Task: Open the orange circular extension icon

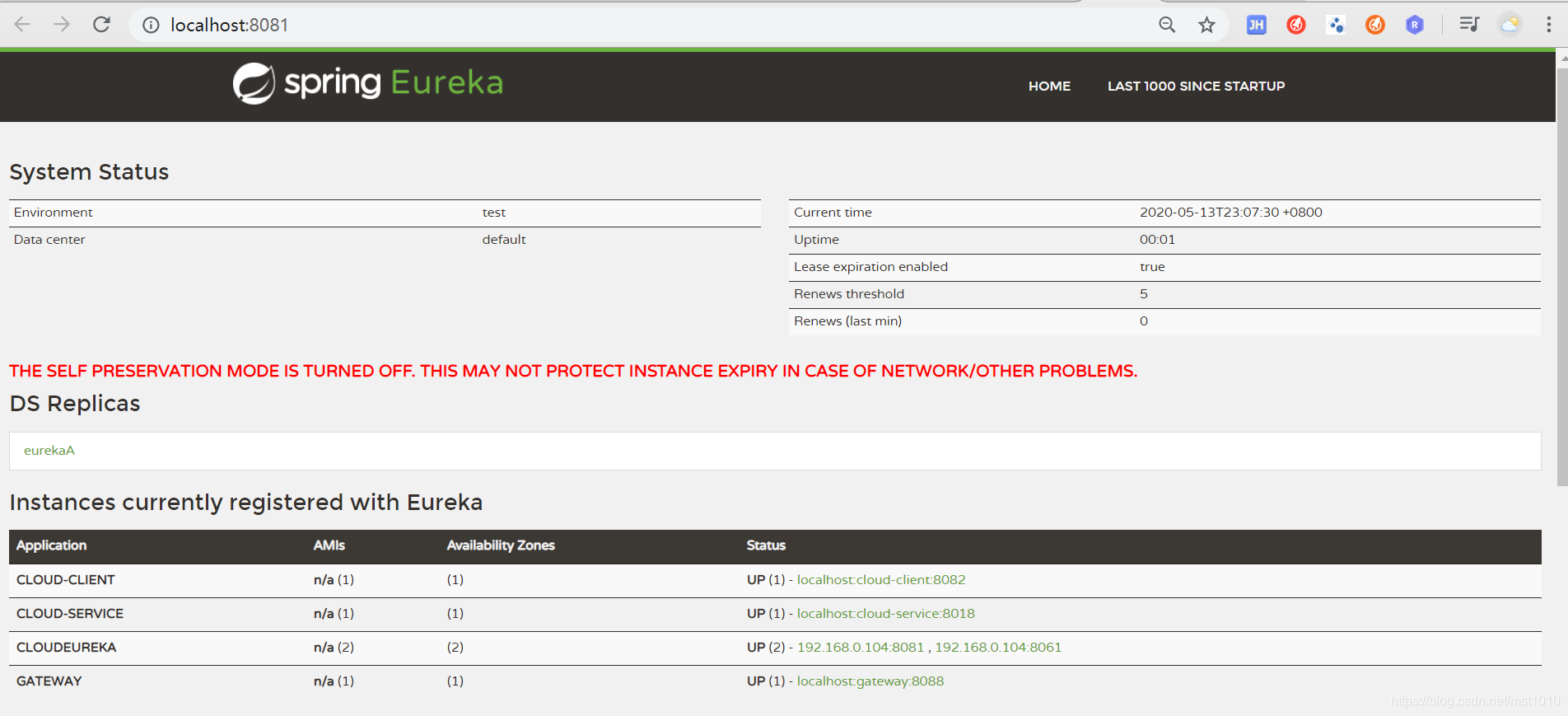Action: pos(1374,25)
